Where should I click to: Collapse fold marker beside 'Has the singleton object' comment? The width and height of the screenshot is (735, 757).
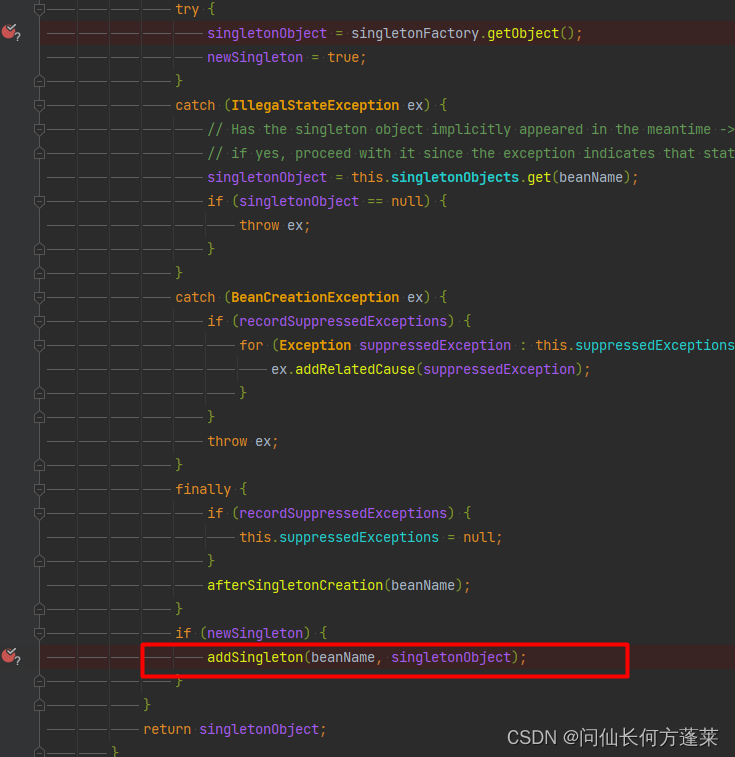click(40, 129)
